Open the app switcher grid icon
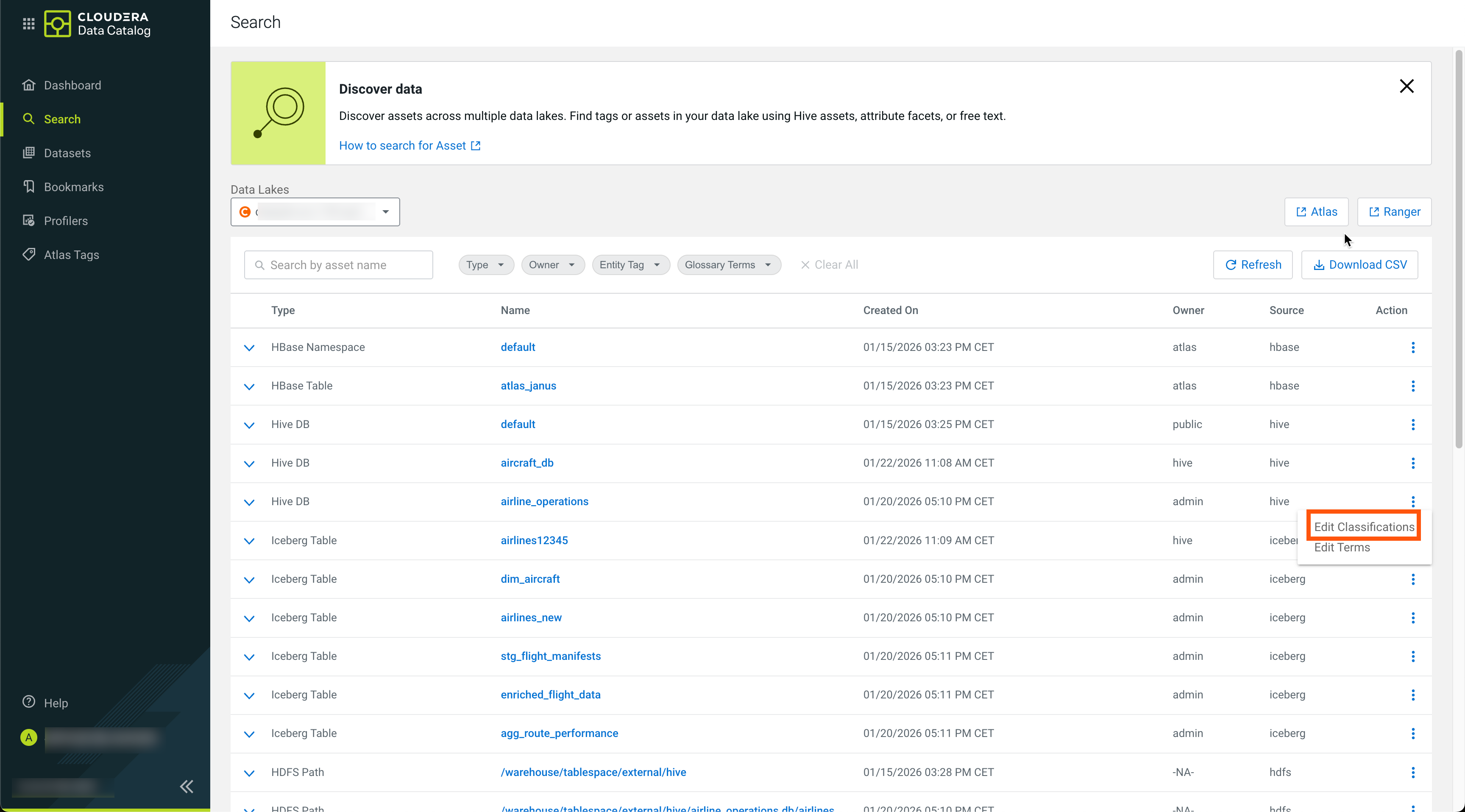 tap(28, 23)
